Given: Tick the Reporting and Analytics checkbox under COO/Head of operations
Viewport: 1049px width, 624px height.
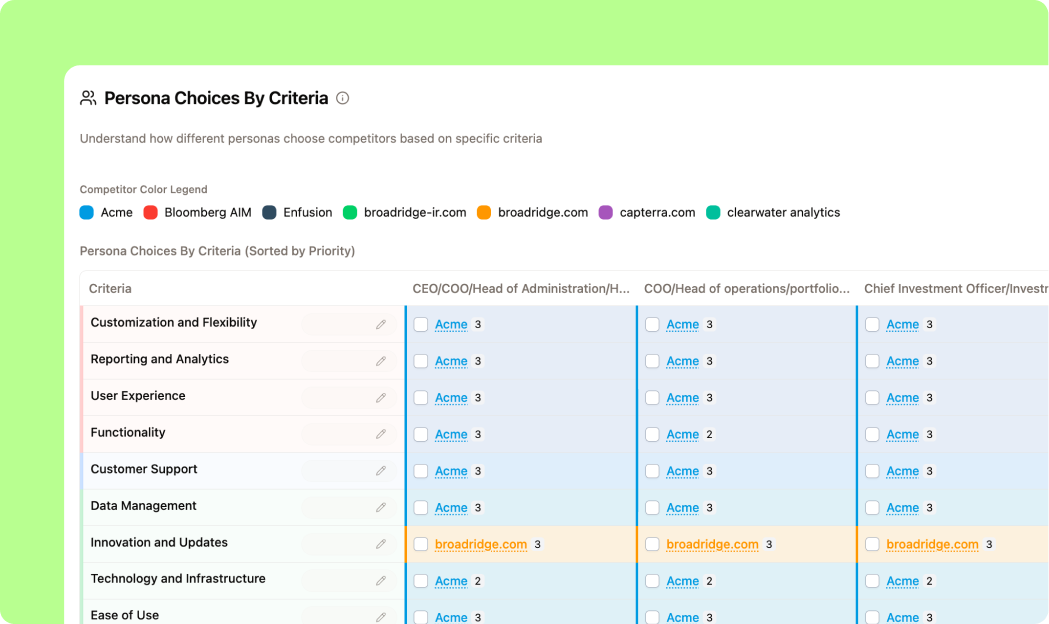Looking at the screenshot, I should point(652,361).
